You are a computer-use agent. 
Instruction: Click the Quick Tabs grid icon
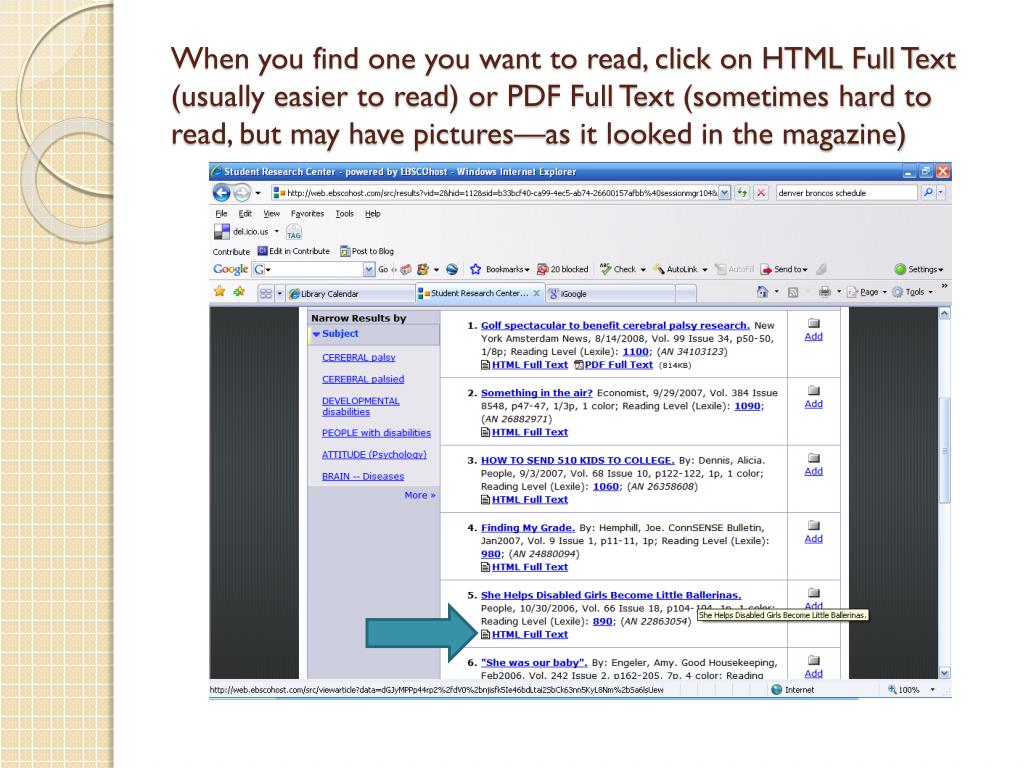266,294
